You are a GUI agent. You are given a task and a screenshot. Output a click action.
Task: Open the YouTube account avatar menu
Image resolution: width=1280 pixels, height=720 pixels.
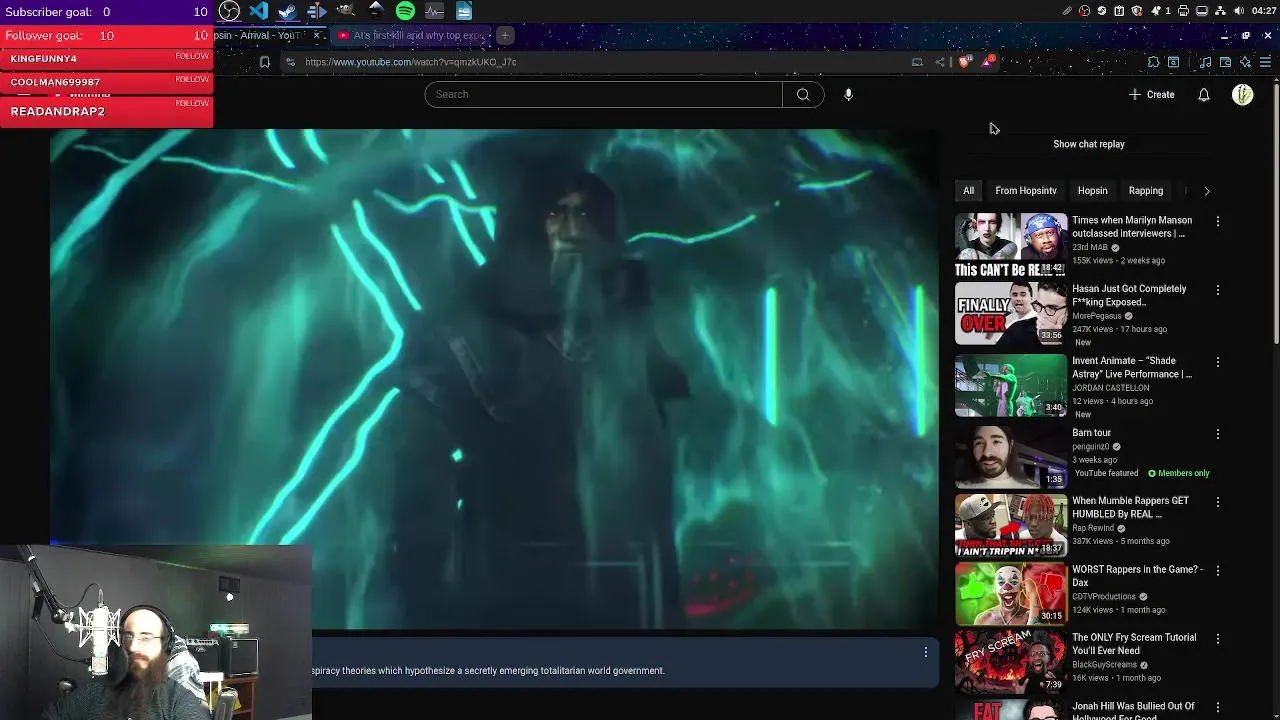(x=1243, y=95)
